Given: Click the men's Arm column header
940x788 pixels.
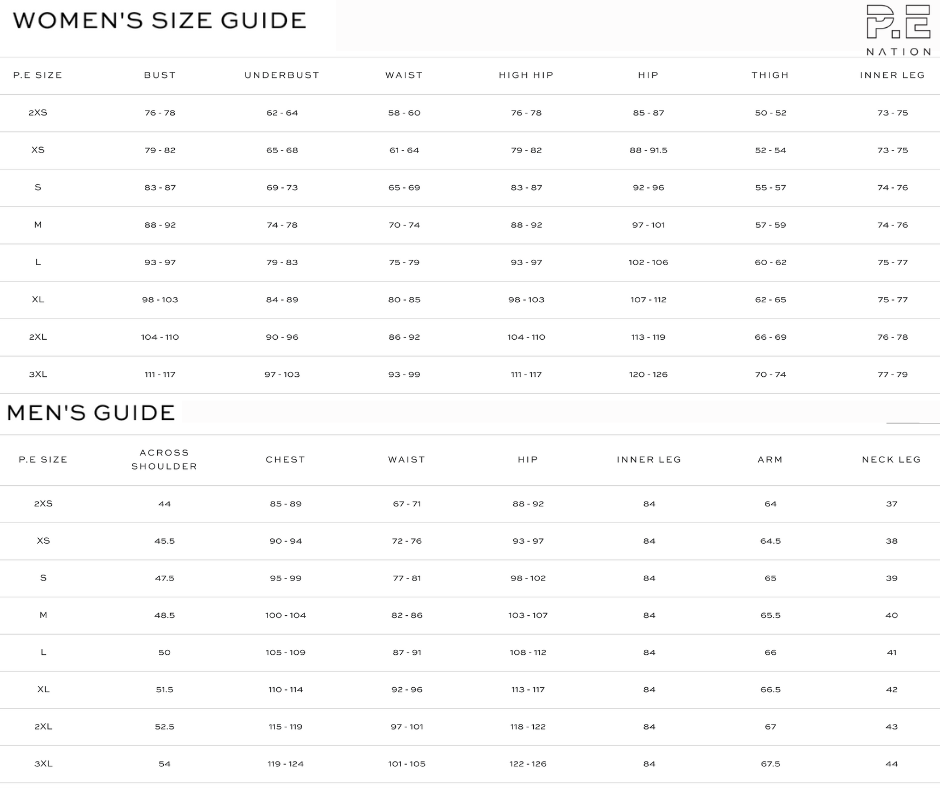Looking at the screenshot, I should [x=770, y=460].
